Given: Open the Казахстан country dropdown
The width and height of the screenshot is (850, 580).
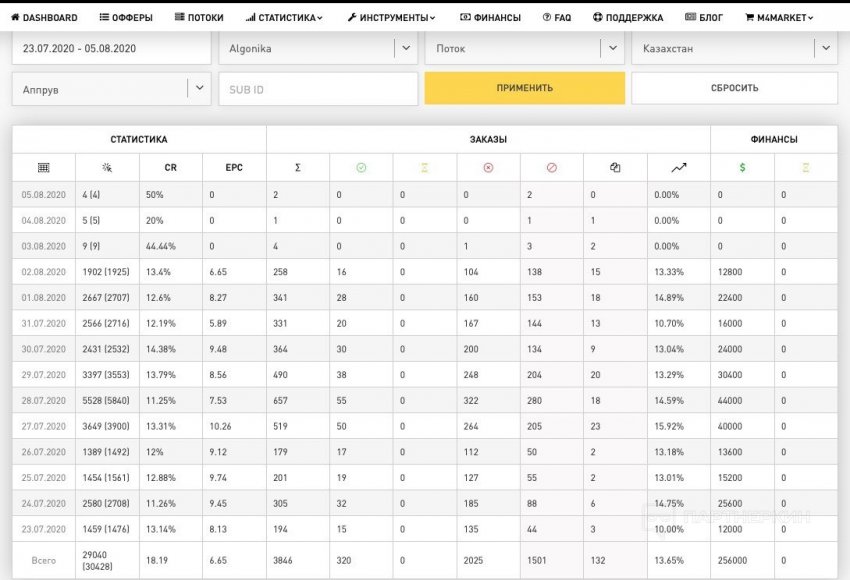Looking at the screenshot, I should tap(825, 48).
